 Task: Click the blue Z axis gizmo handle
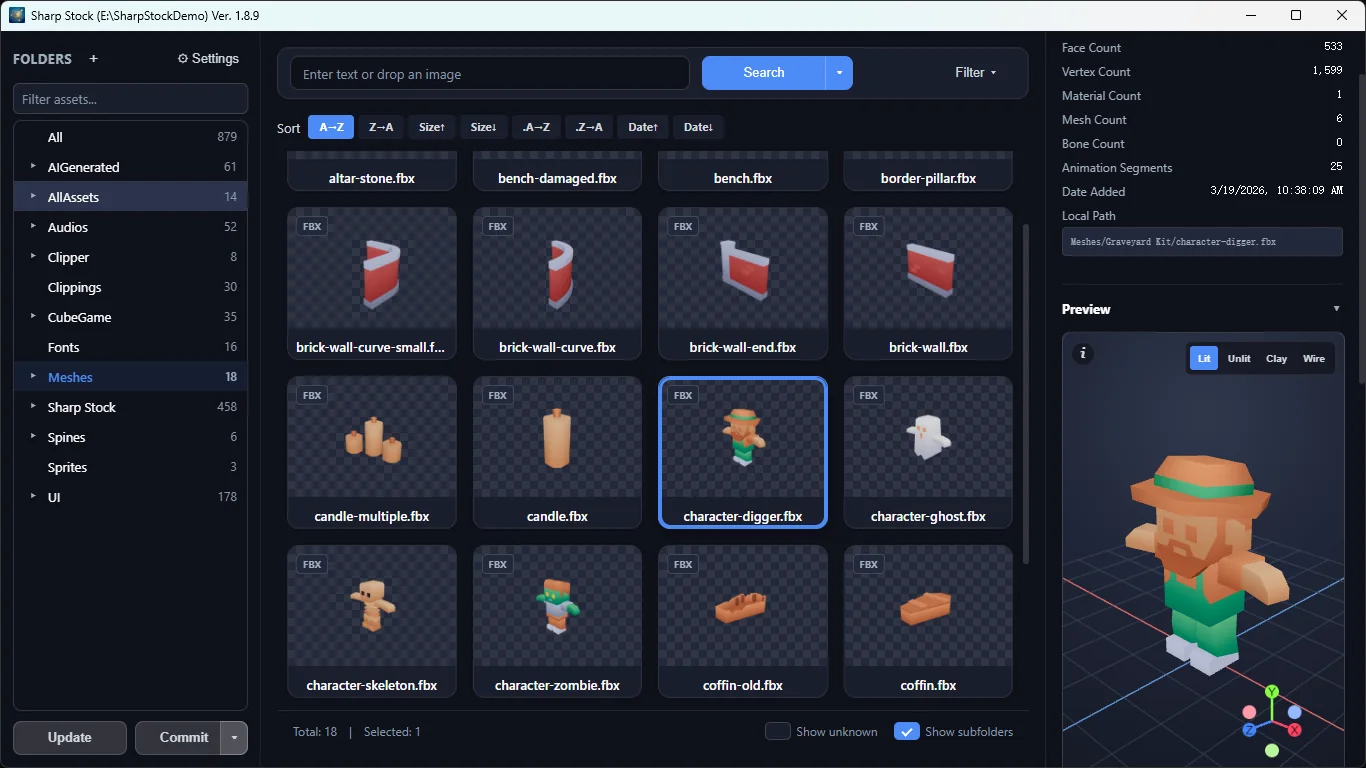pos(1250,730)
